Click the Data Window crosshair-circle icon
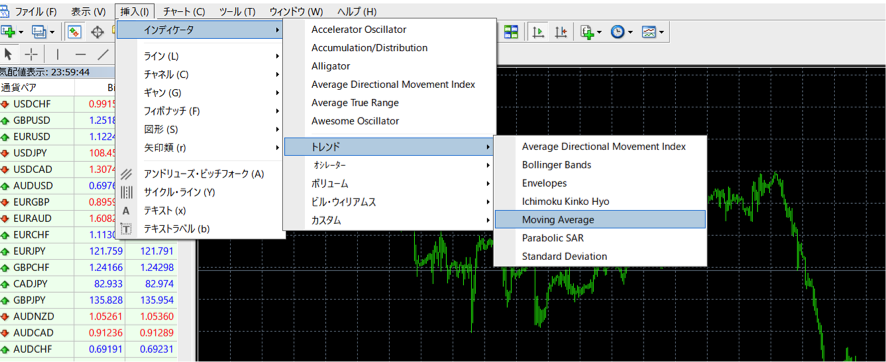Screen dimensions: 886x362 point(98,32)
